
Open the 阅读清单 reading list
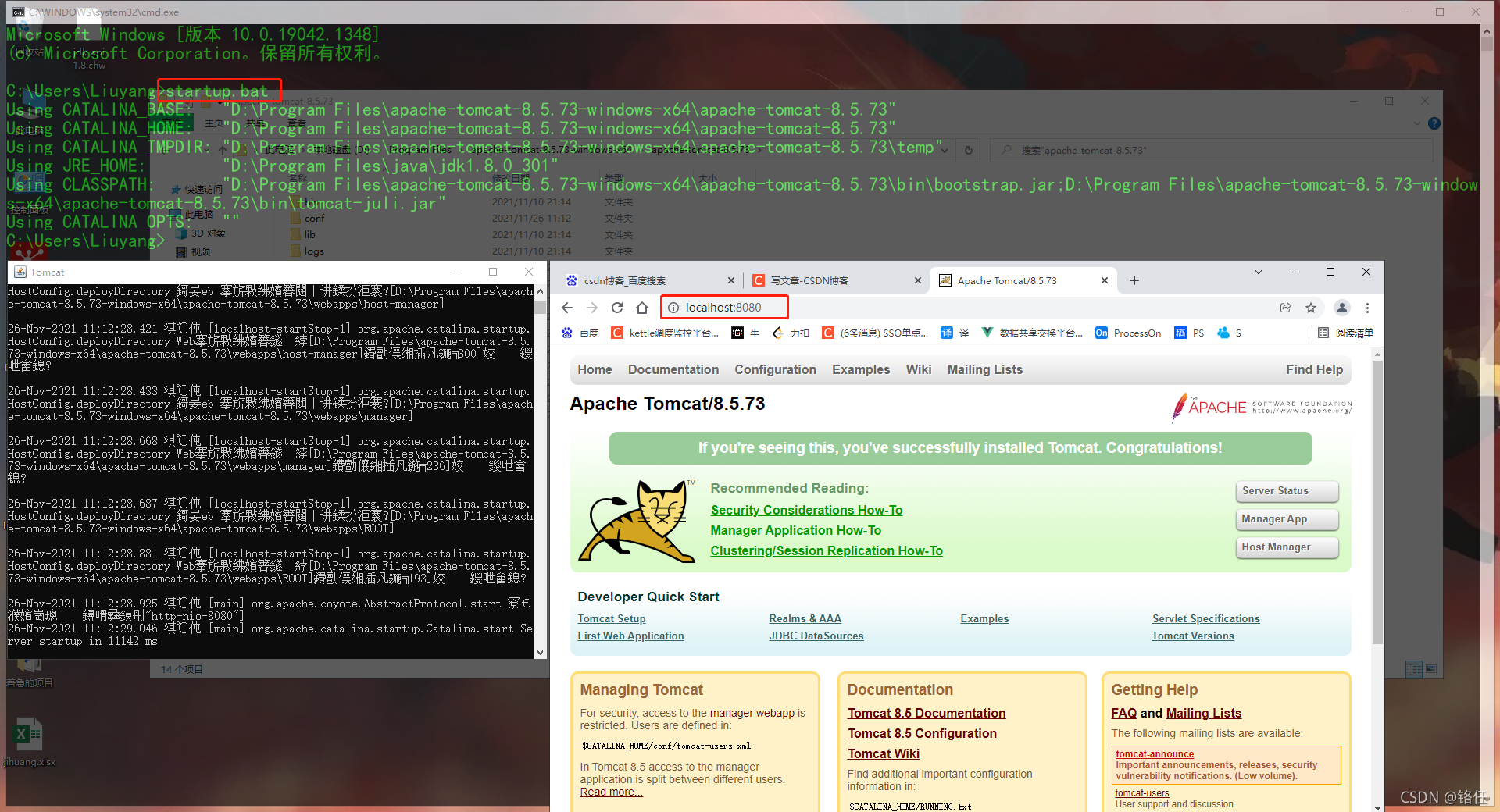1345,333
